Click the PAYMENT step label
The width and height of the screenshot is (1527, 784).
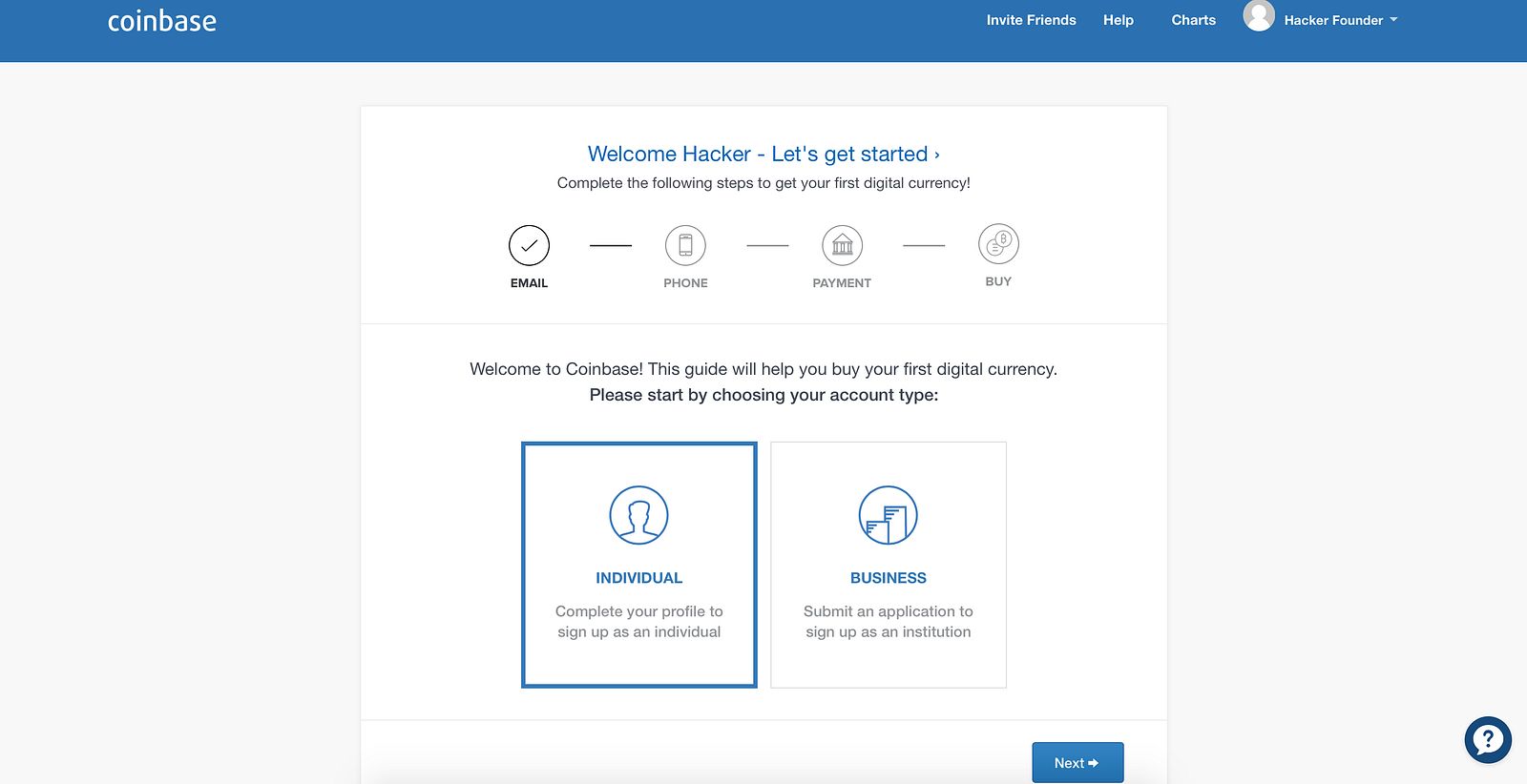click(x=842, y=283)
